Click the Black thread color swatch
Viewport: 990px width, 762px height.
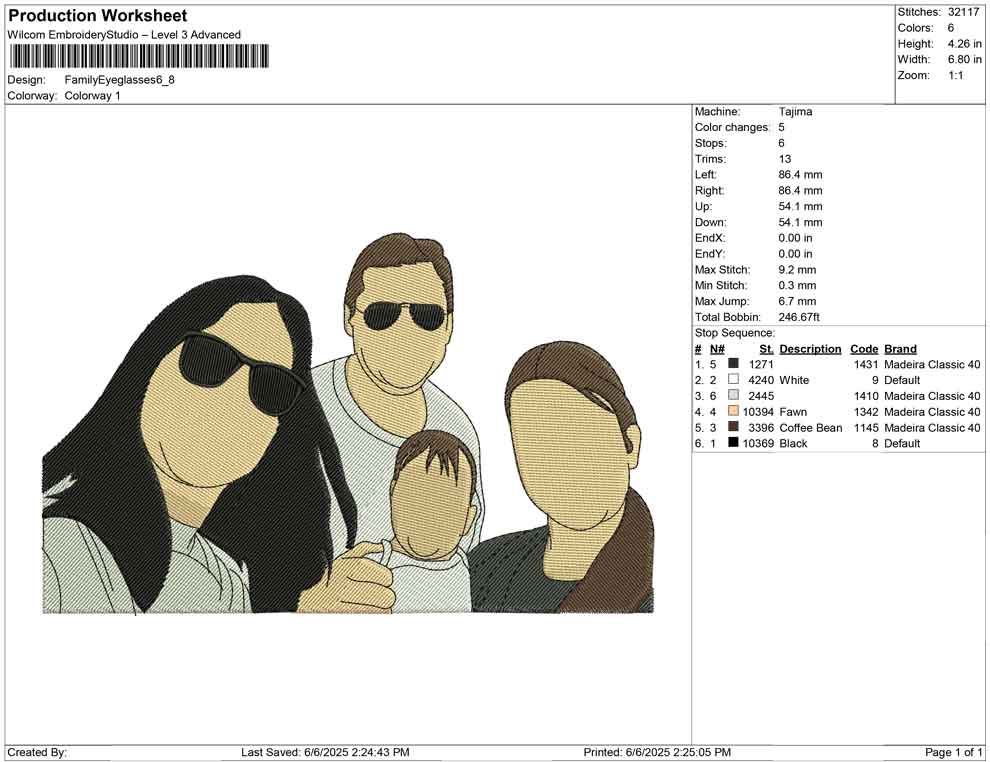[x=733, y=443]
